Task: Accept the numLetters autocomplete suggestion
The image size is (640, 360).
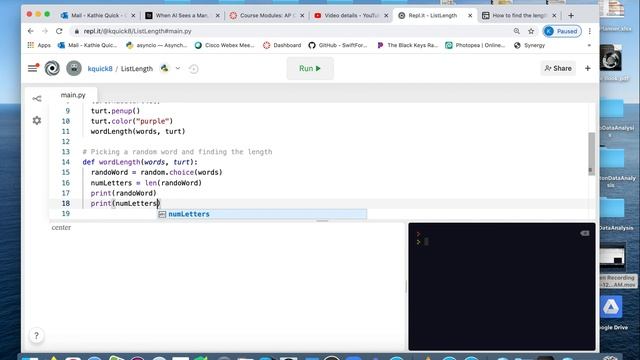Action: (x=262, y=214)
